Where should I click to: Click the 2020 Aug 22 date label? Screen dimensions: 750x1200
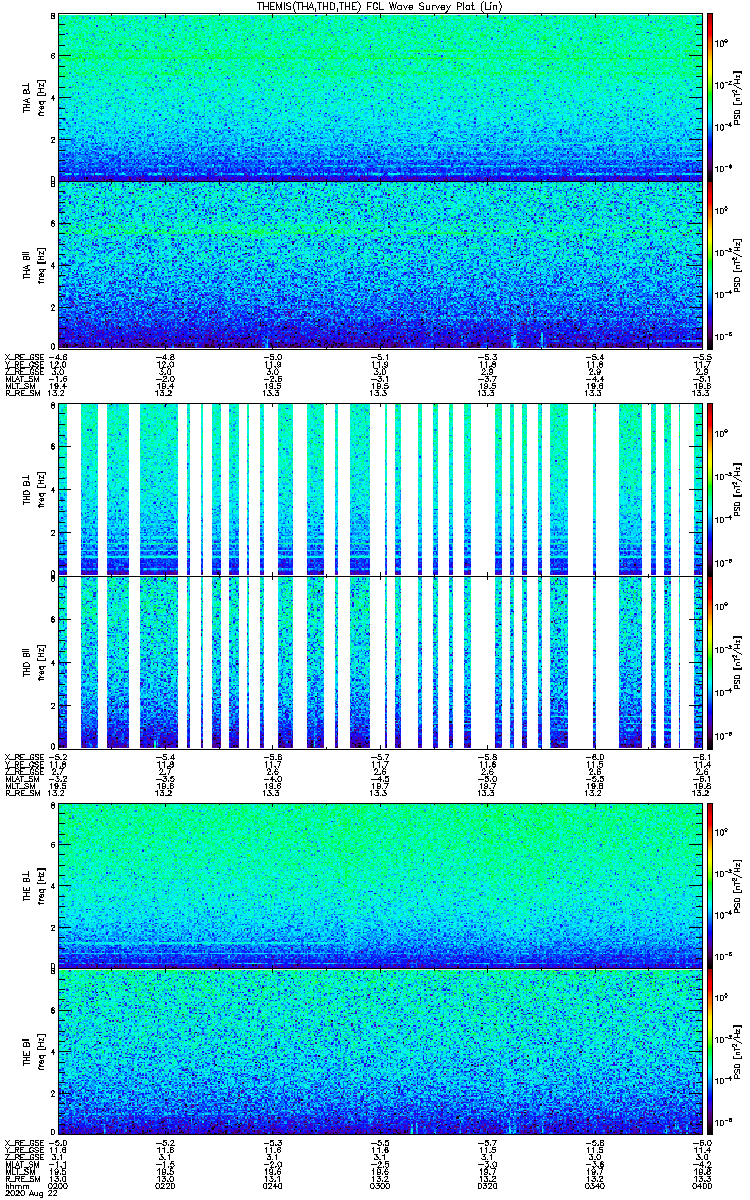tap(25, 1193)
